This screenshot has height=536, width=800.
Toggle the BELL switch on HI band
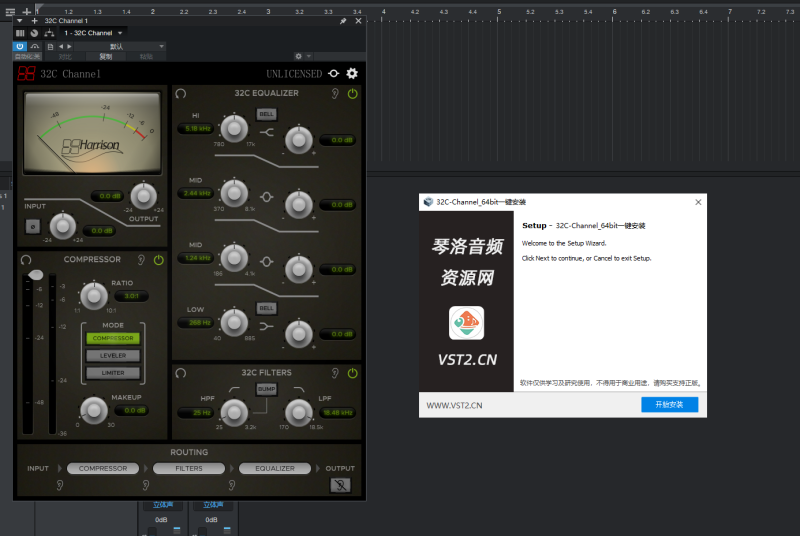pyautogui.click(x=266, y=114)
